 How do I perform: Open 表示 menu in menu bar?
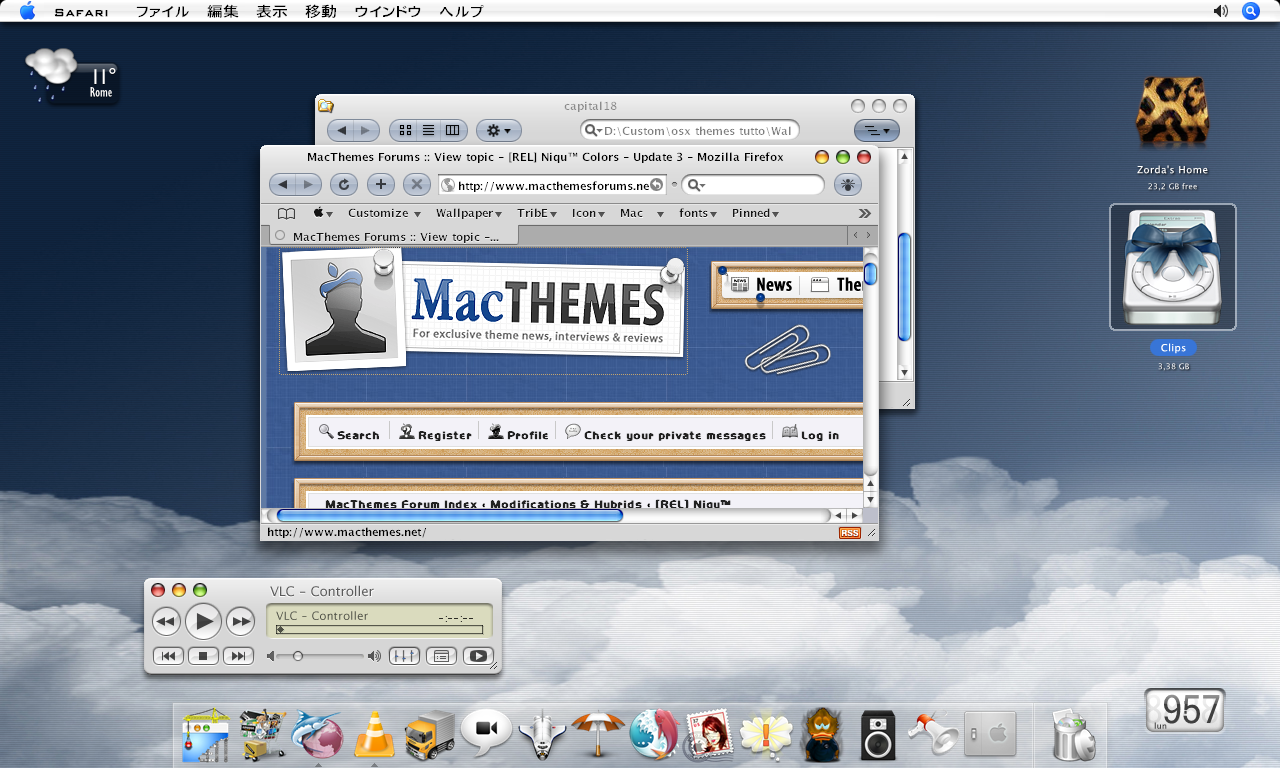pyautogui.click(x=272, y=11)
